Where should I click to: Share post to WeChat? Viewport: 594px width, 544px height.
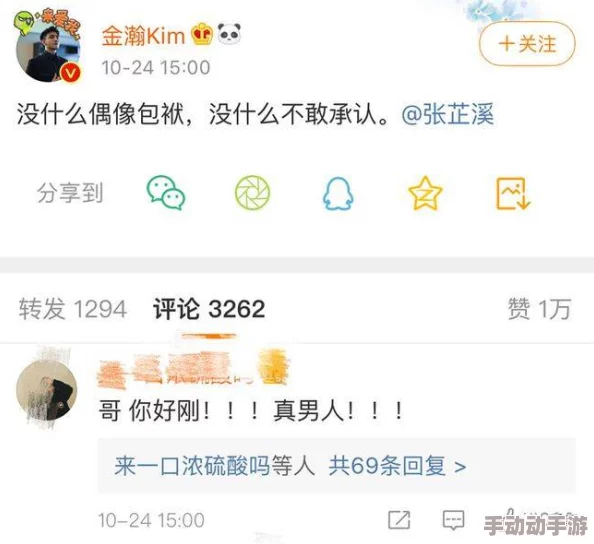[x=166, y=192]
